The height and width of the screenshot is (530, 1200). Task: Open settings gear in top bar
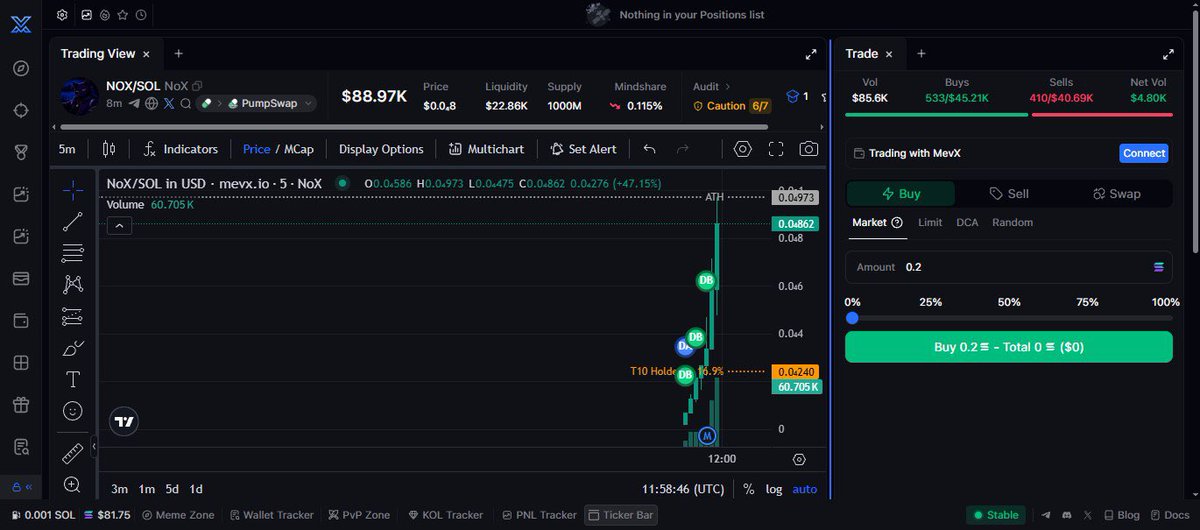pyautogui.click(x=62, y=15)
